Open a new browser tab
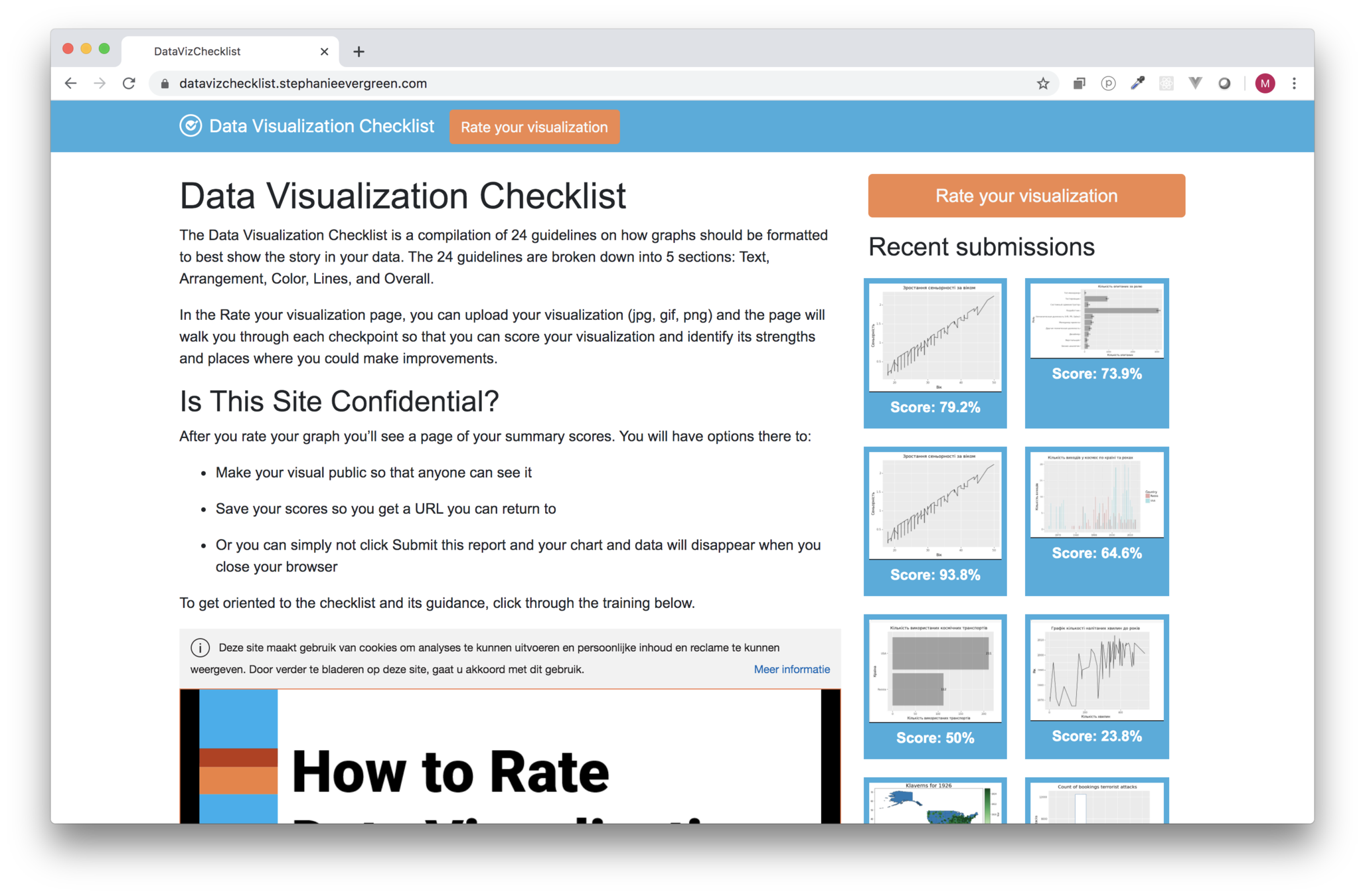This screenshot has height=896, width=1365. (x=359, y=52)
